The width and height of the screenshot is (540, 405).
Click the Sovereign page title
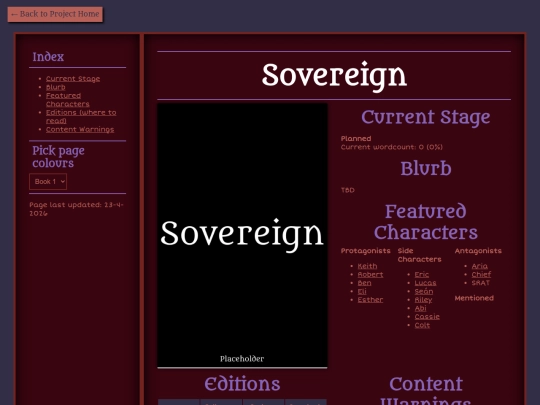[x=334, y=75]
